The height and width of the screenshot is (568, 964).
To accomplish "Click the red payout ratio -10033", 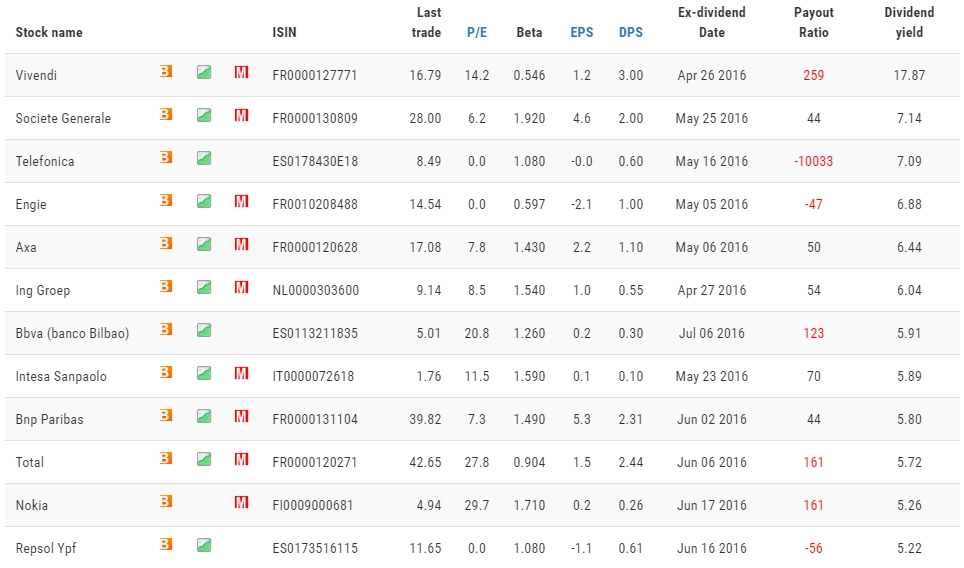I will pyautogui.click(x=813, y=162).
